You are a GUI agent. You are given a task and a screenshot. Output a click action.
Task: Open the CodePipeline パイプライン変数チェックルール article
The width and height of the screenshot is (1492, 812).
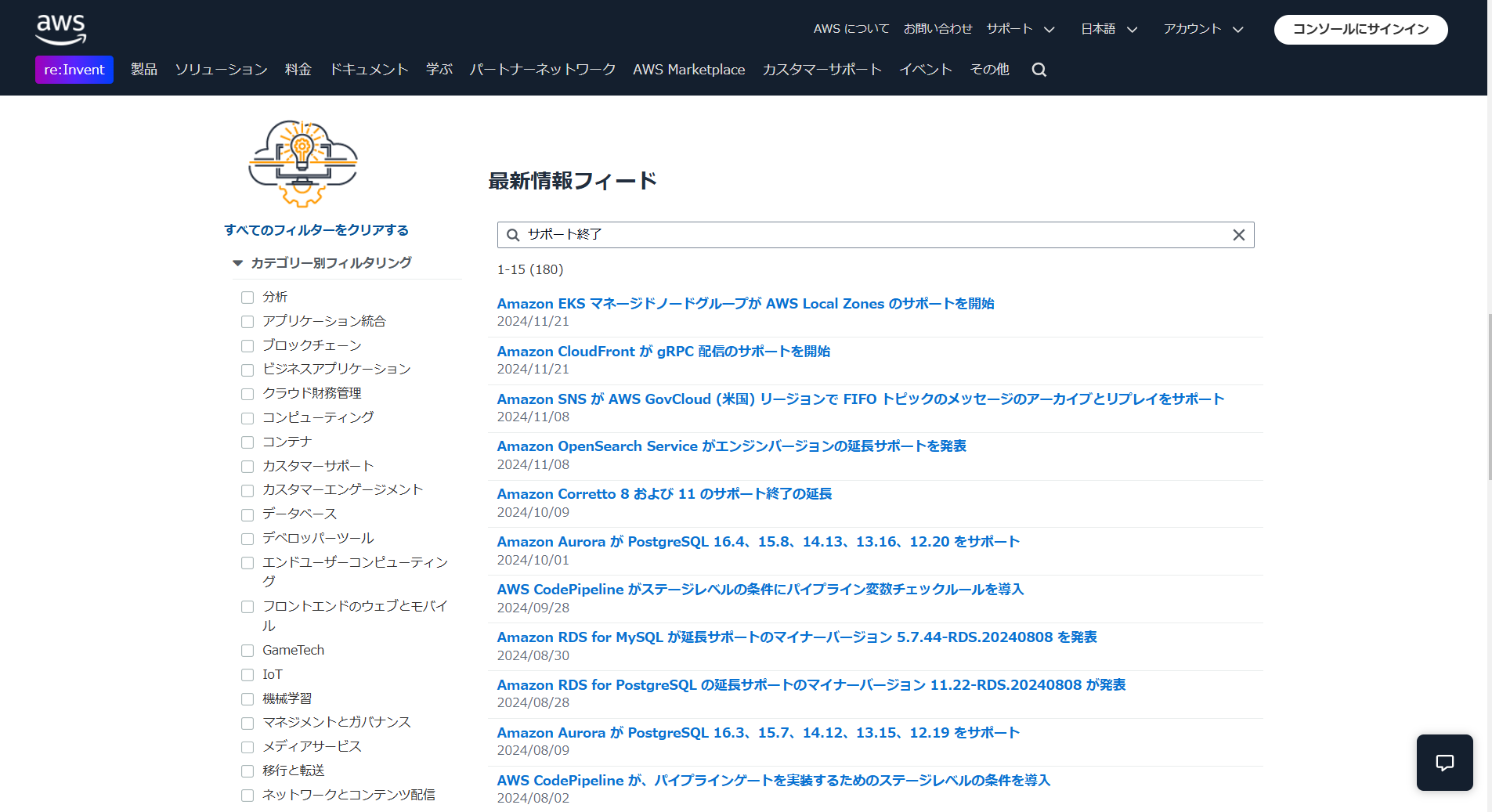coord(760,590)
